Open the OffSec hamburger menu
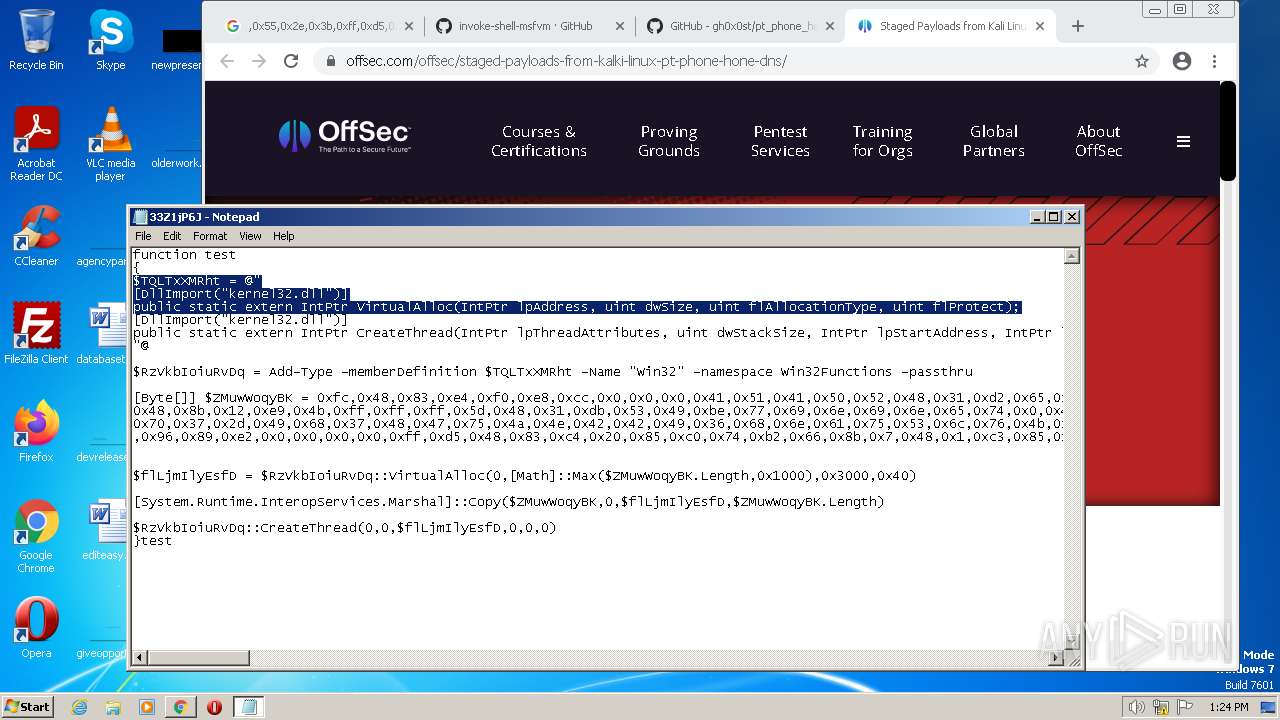 pyautogui.click(x=1183, y=141)
